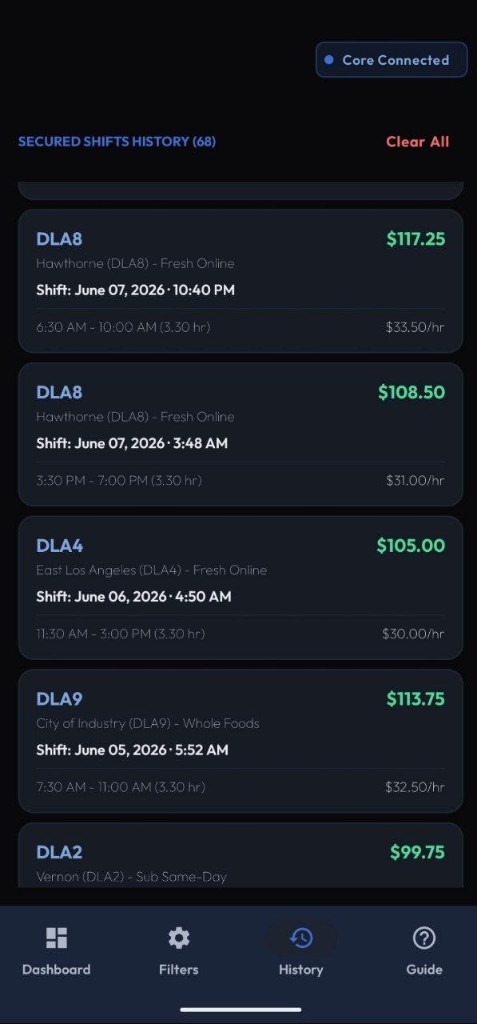
Task: Open the Guide question mark icon
Action: tap(424, 938)
